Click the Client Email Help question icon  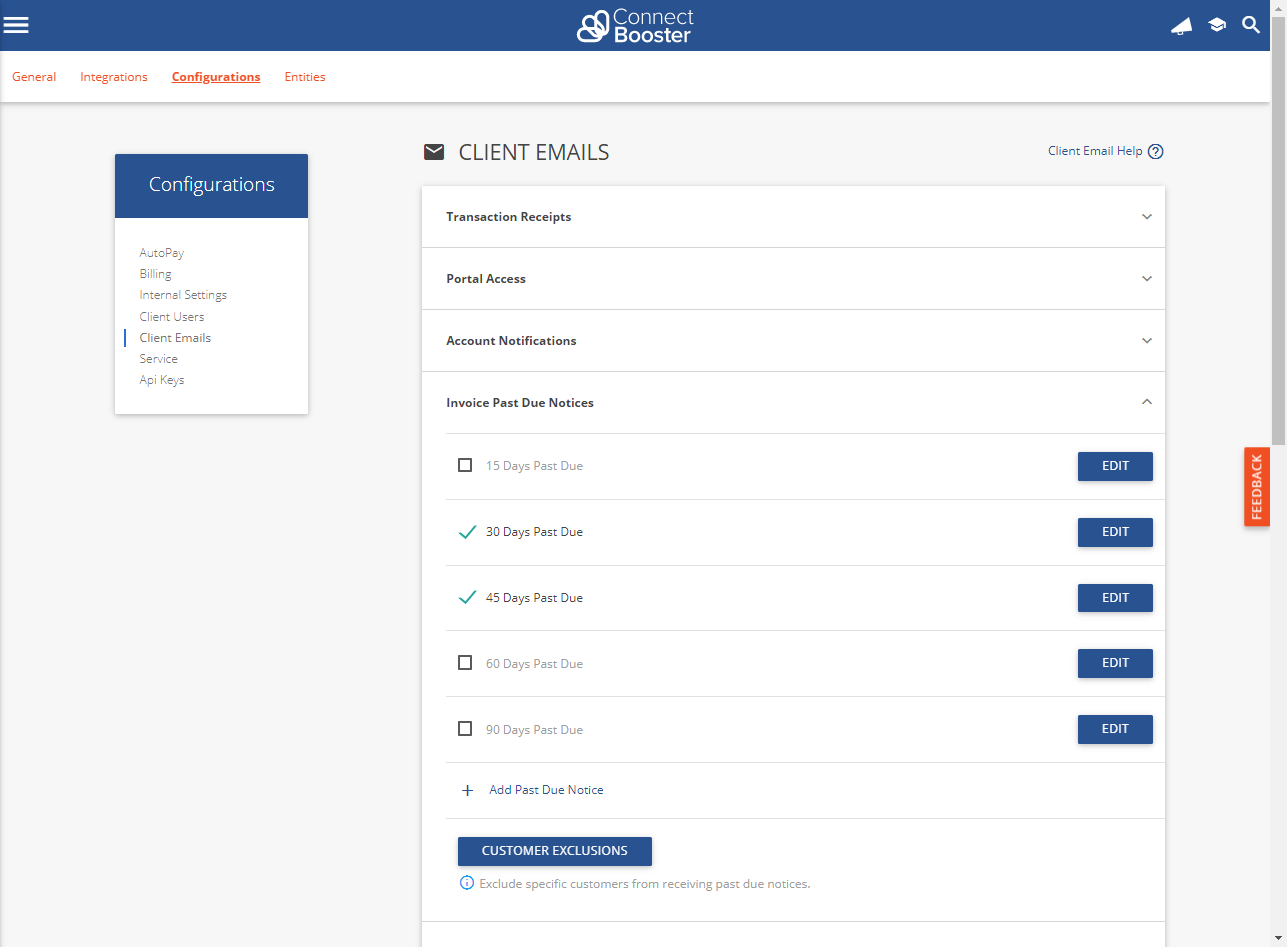click(1156, 152)
